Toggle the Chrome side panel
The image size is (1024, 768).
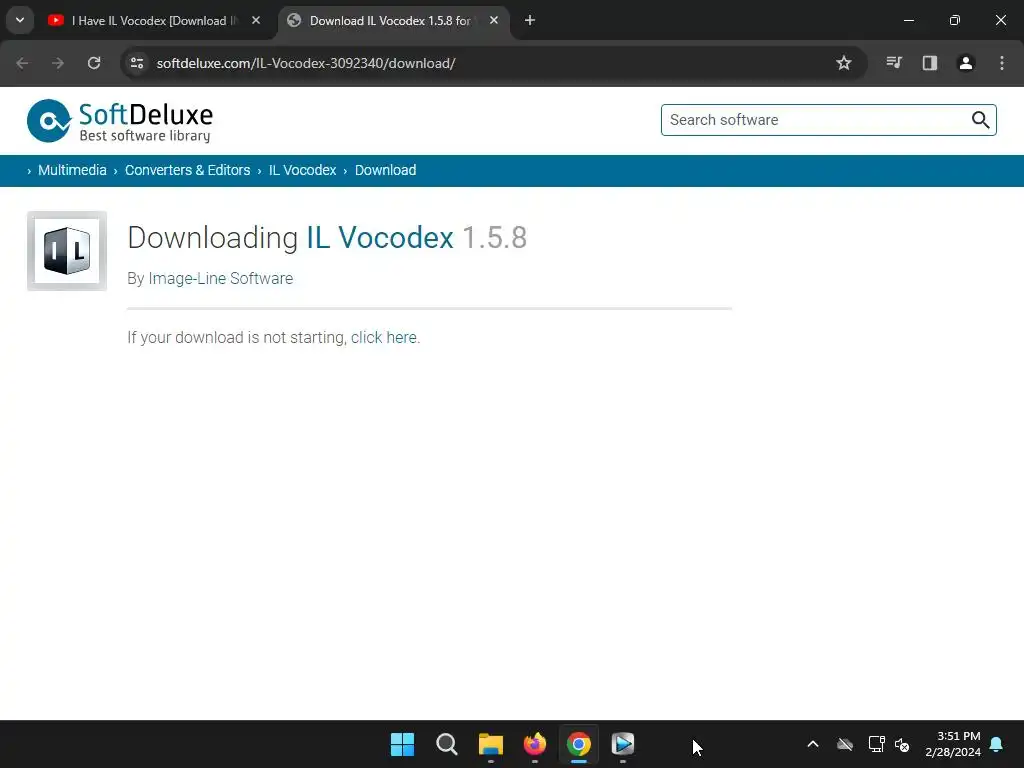(x=930, y=63)
